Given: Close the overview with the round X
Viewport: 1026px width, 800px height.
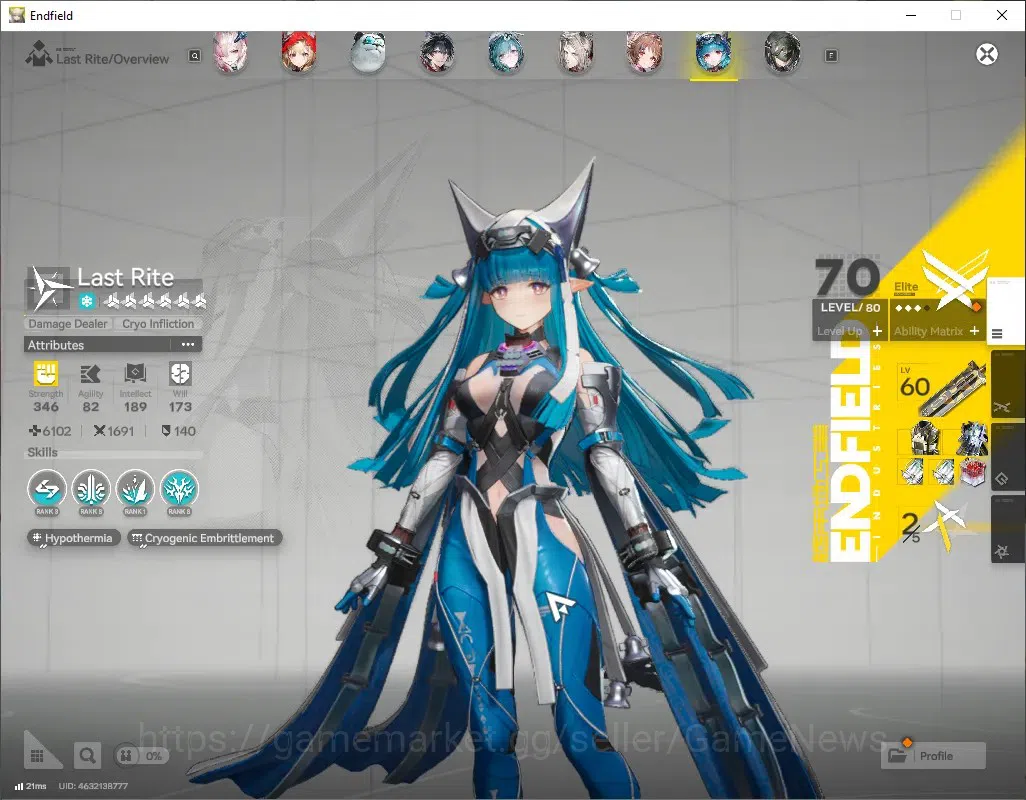Looking at the screenshot, I should point(987,54).
